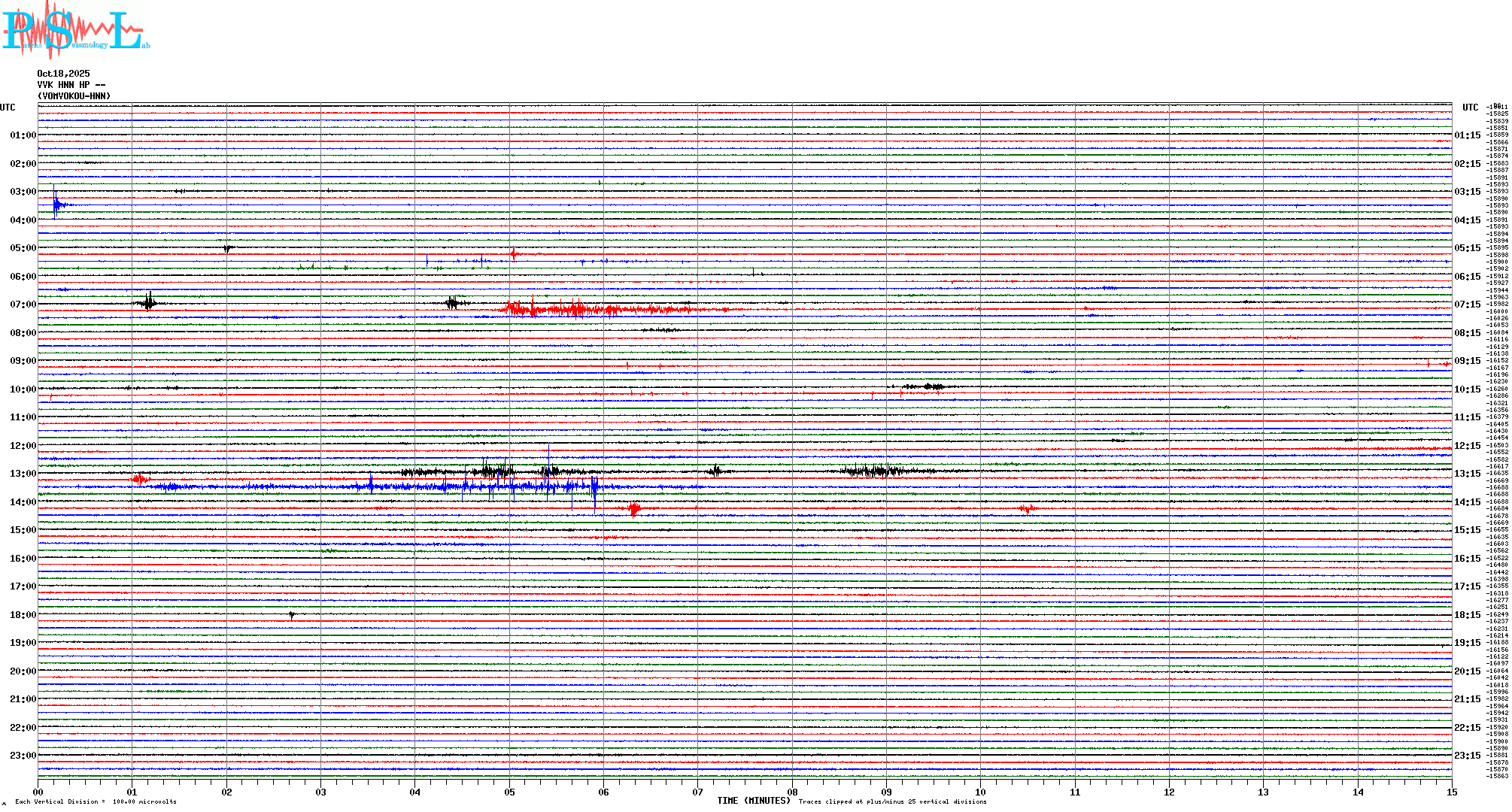
Task: Click the Oct18,2025 date label
Action: click(63, 74)
